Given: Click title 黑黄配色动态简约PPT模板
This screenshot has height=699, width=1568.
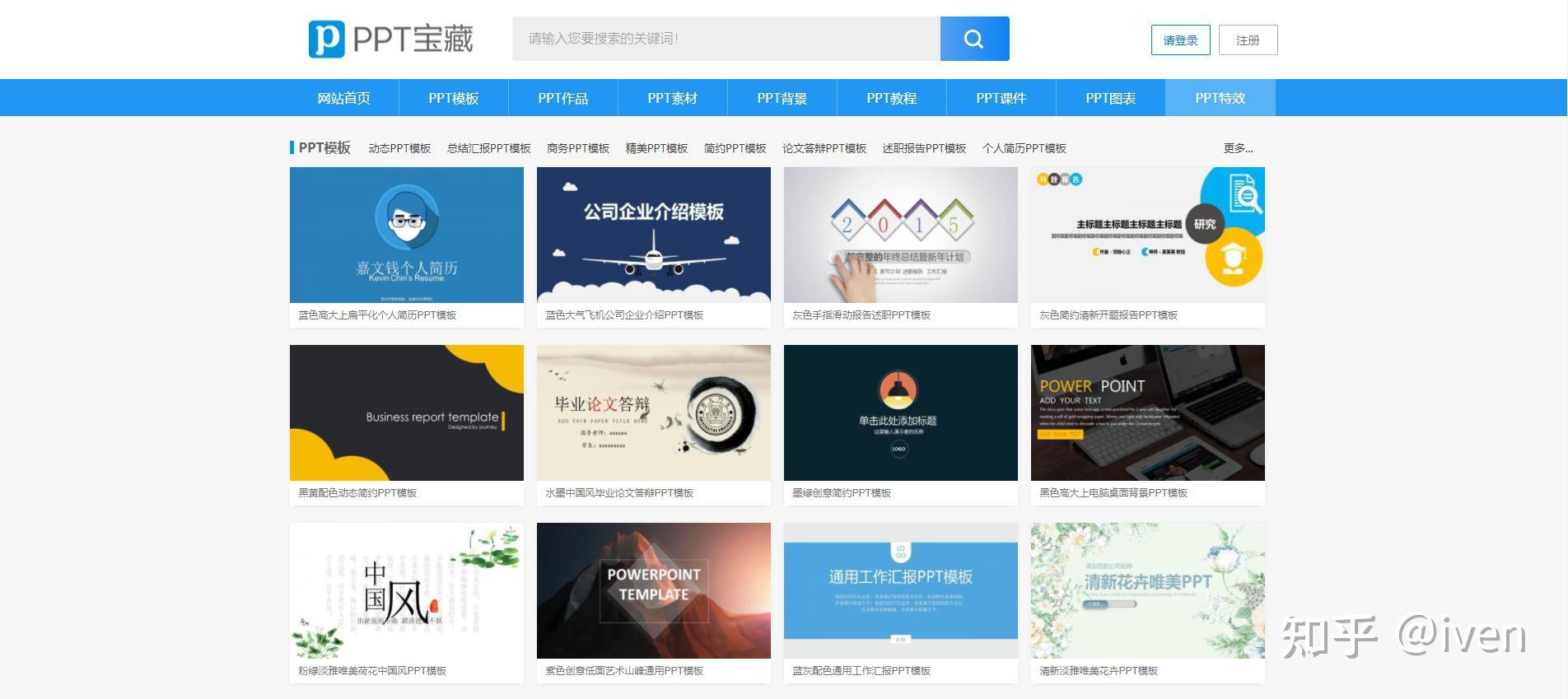Looking at the screenshot, I should [357, 493].
